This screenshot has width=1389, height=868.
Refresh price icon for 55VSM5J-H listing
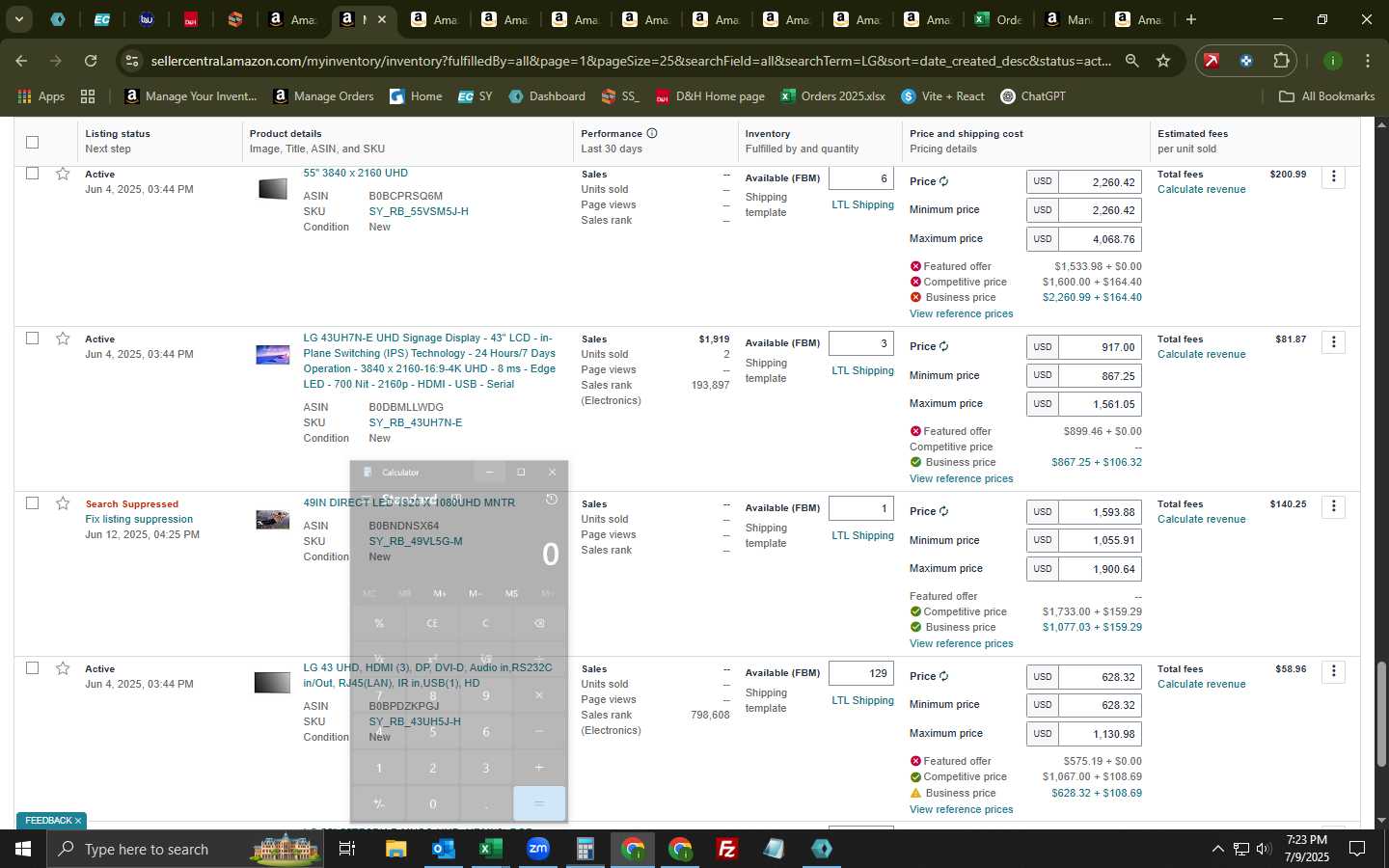tap(943, 181)
